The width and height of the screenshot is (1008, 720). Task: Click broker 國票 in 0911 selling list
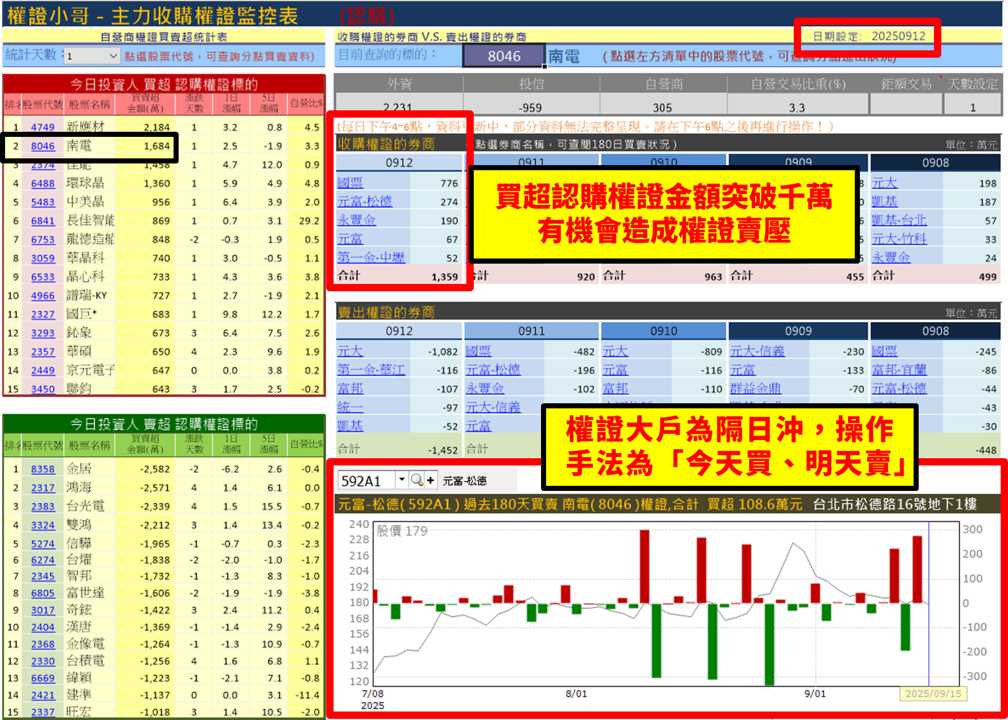478,352
